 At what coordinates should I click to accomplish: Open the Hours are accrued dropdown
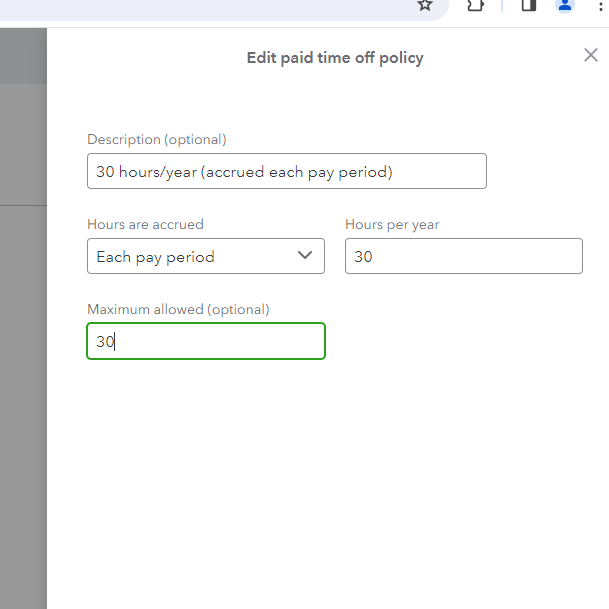tap(205, 256)
